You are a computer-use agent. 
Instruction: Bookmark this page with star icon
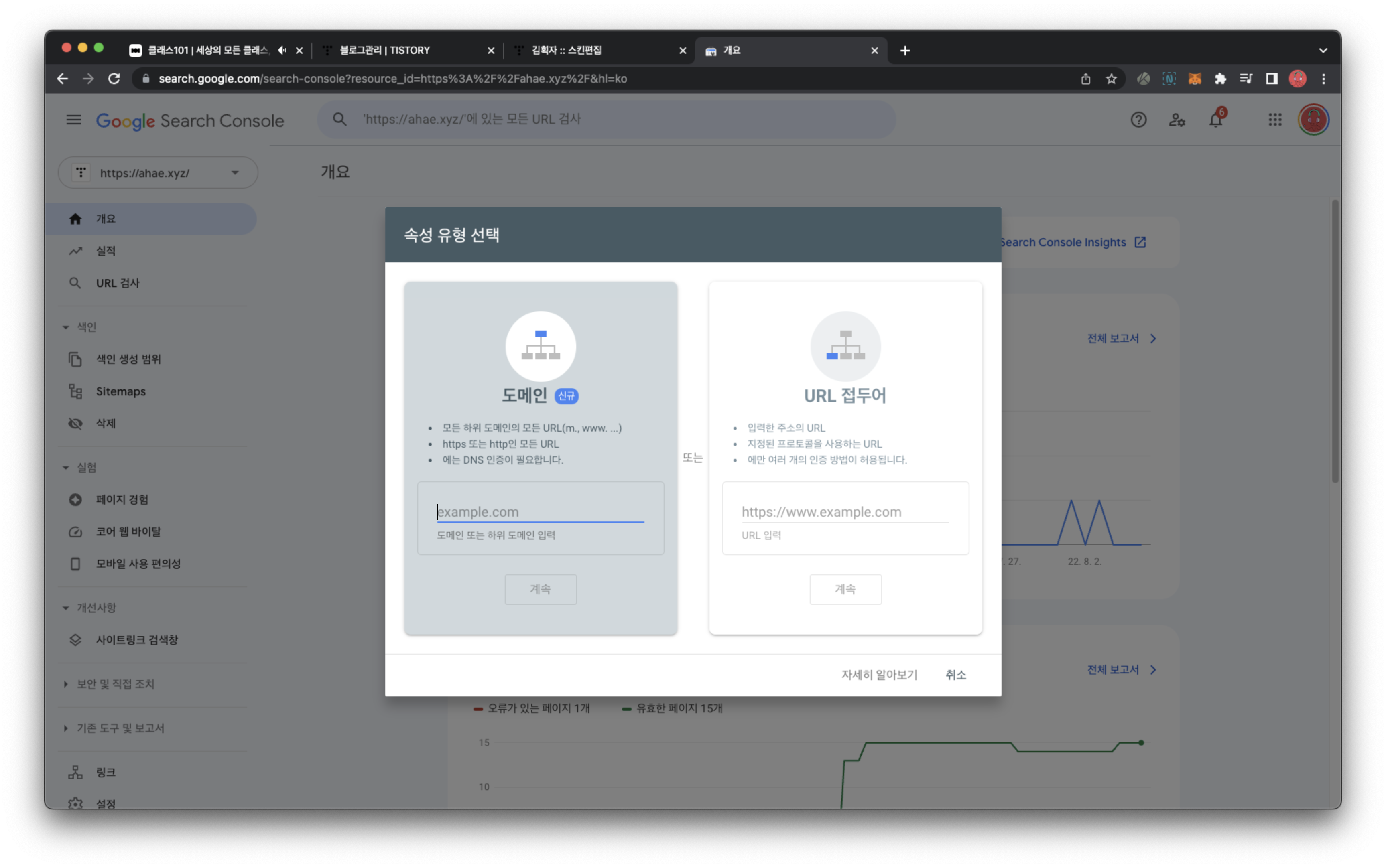tap(1112, 79)
